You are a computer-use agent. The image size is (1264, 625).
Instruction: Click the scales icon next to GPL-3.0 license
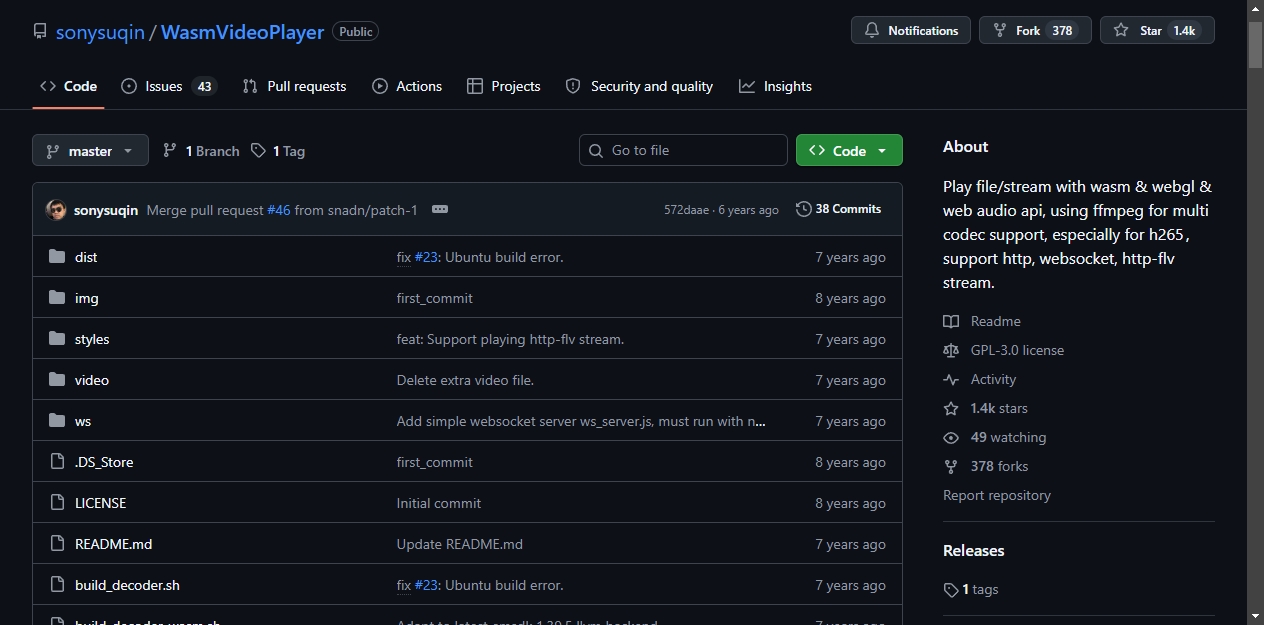(x=951, y=350)
